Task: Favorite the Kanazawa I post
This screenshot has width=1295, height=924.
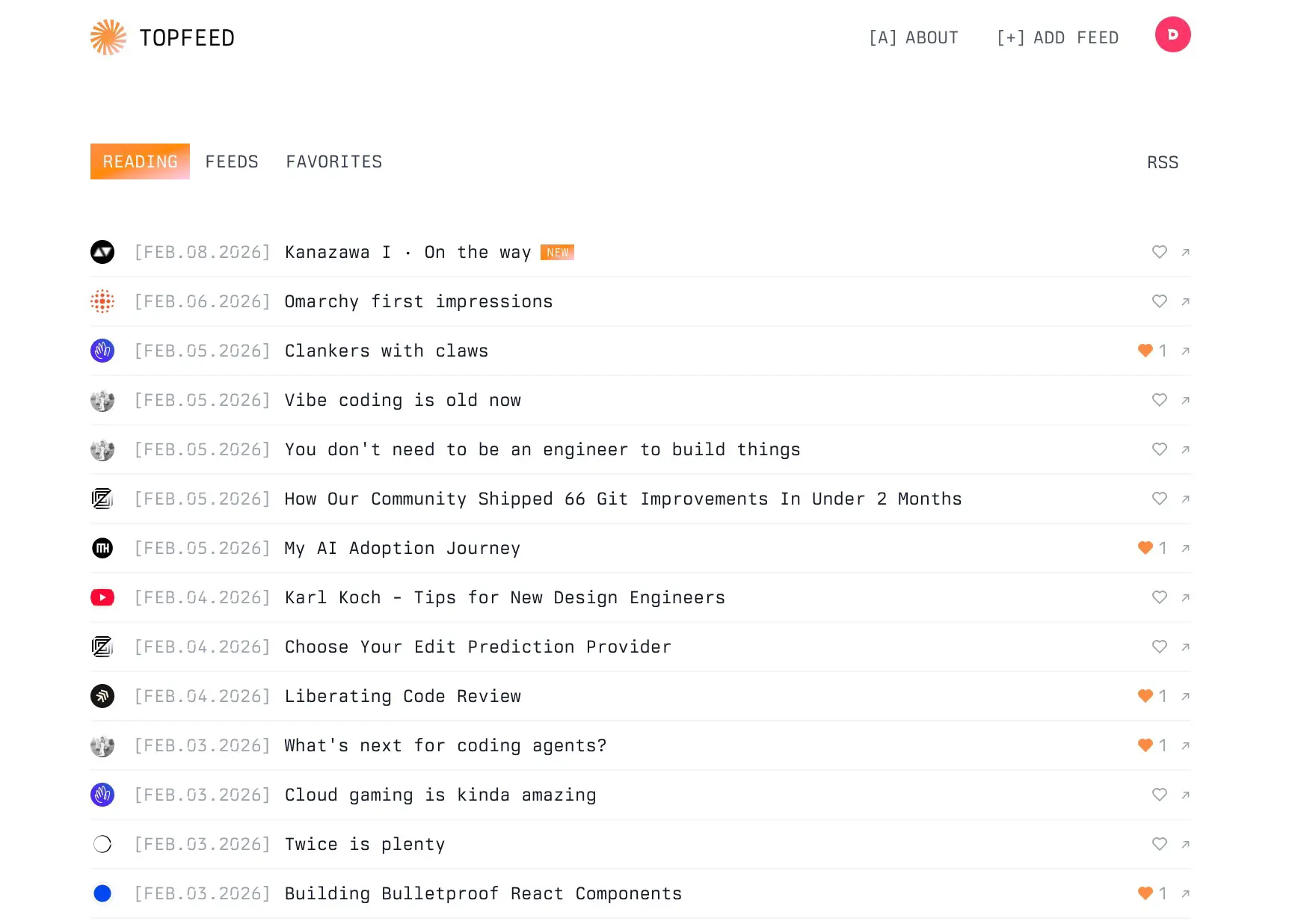Action: [1159, 252]
